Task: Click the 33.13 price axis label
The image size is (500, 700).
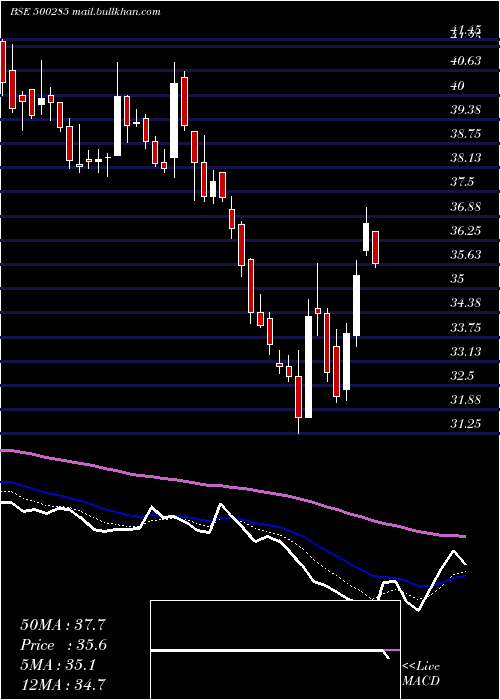Action: [466, 351]
